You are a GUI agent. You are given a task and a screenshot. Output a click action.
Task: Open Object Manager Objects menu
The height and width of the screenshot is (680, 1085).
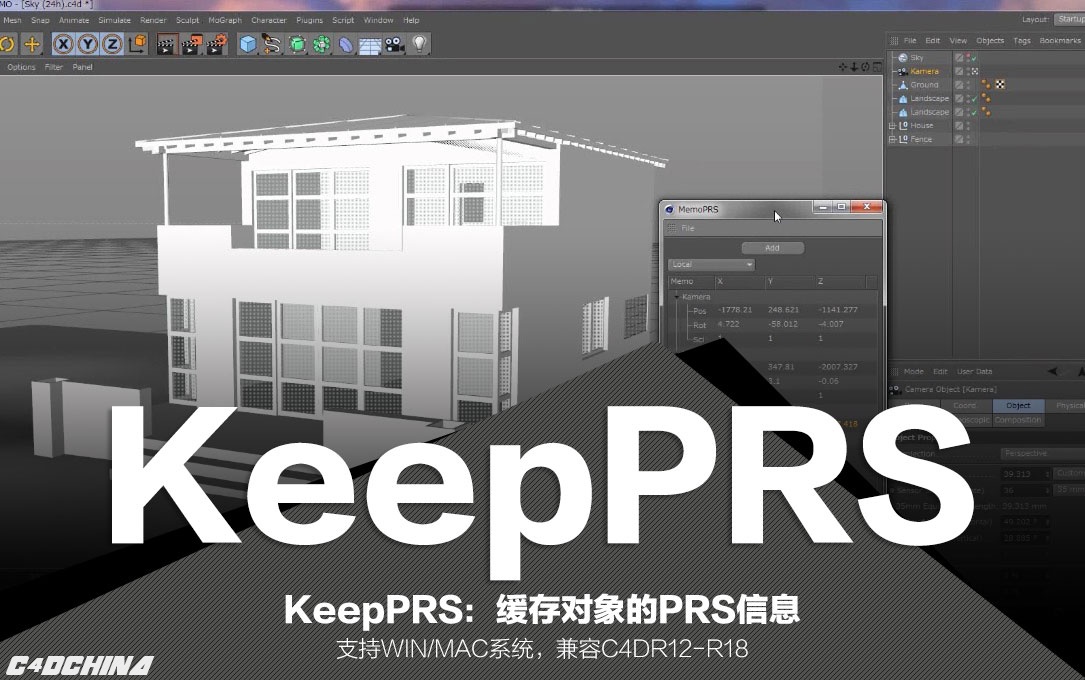tap(990, 41)
